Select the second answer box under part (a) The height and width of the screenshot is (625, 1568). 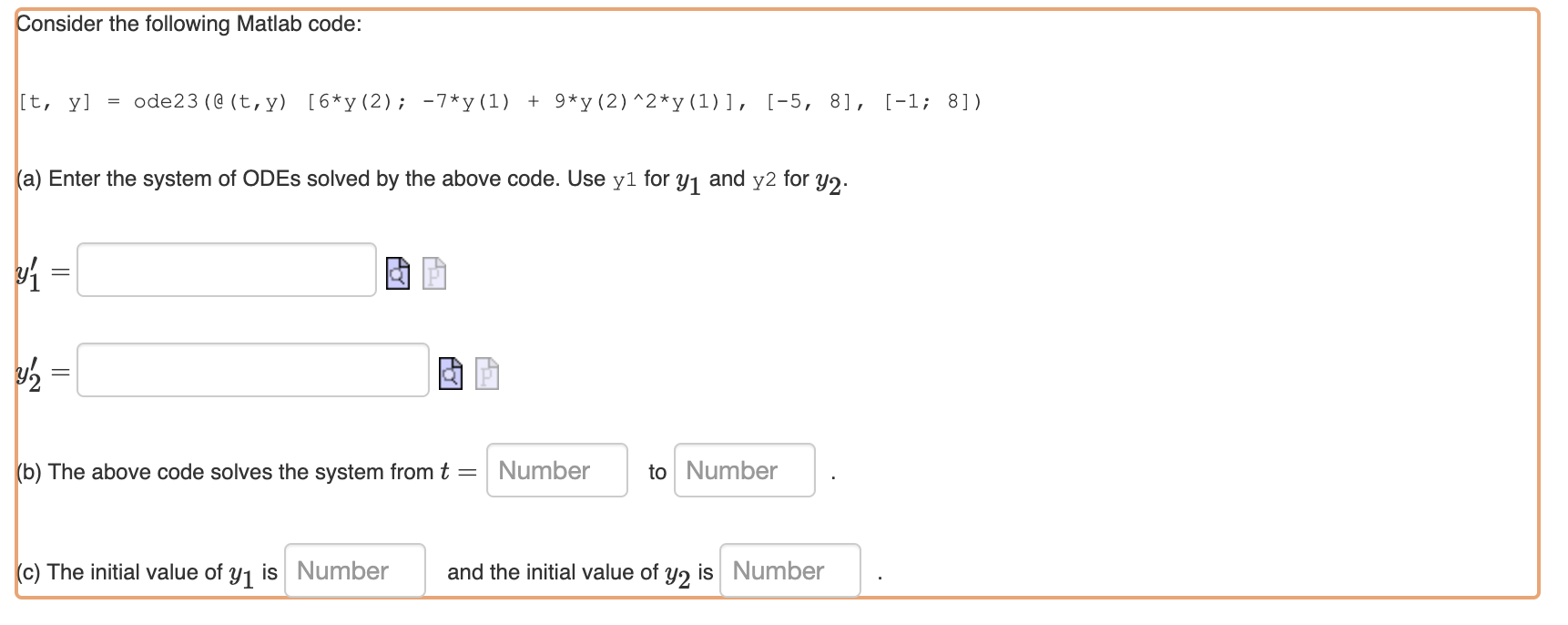[x=252, y=370]
